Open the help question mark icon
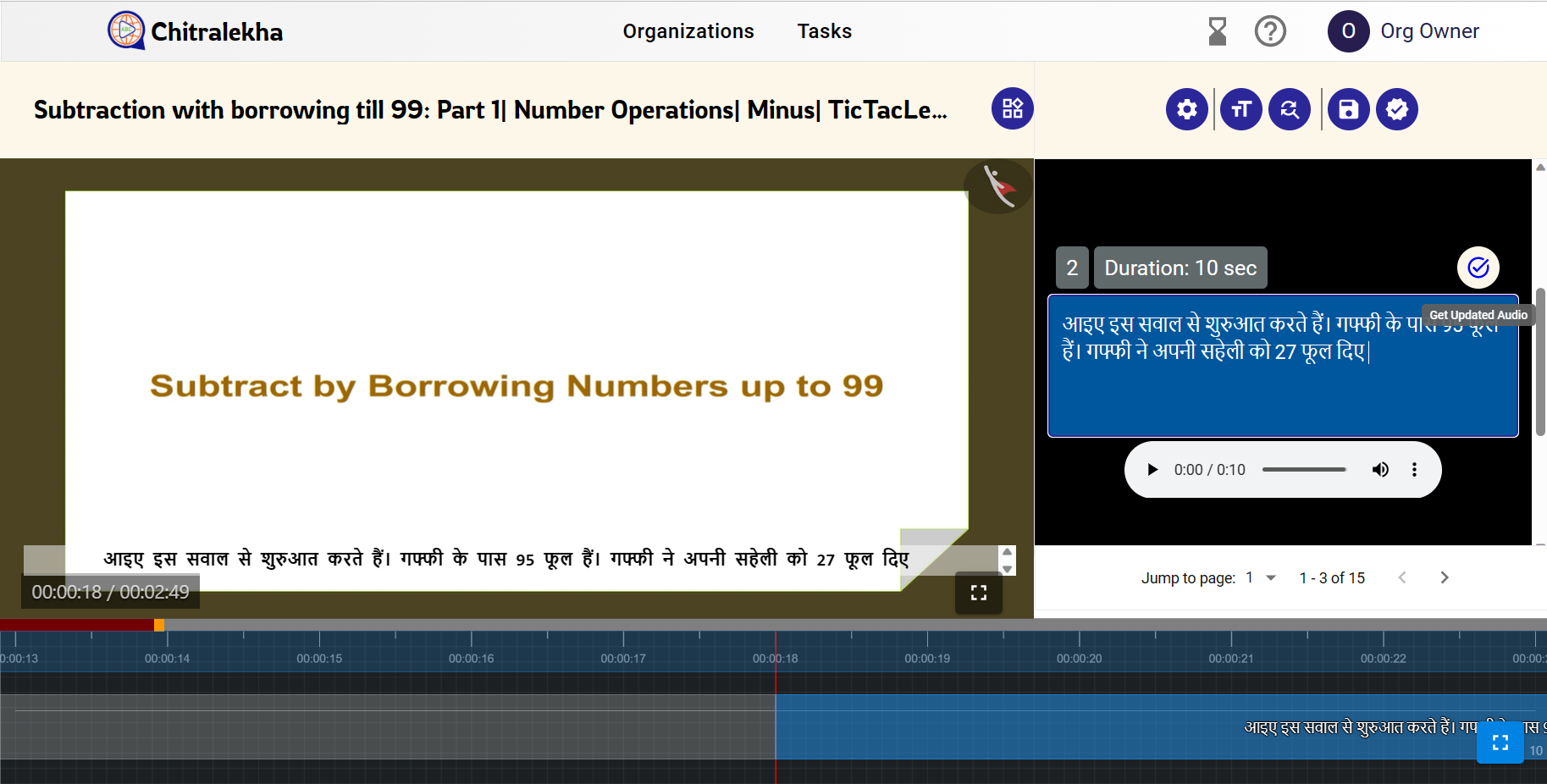Screen dimensions: 1547x784 [1271, 30]
